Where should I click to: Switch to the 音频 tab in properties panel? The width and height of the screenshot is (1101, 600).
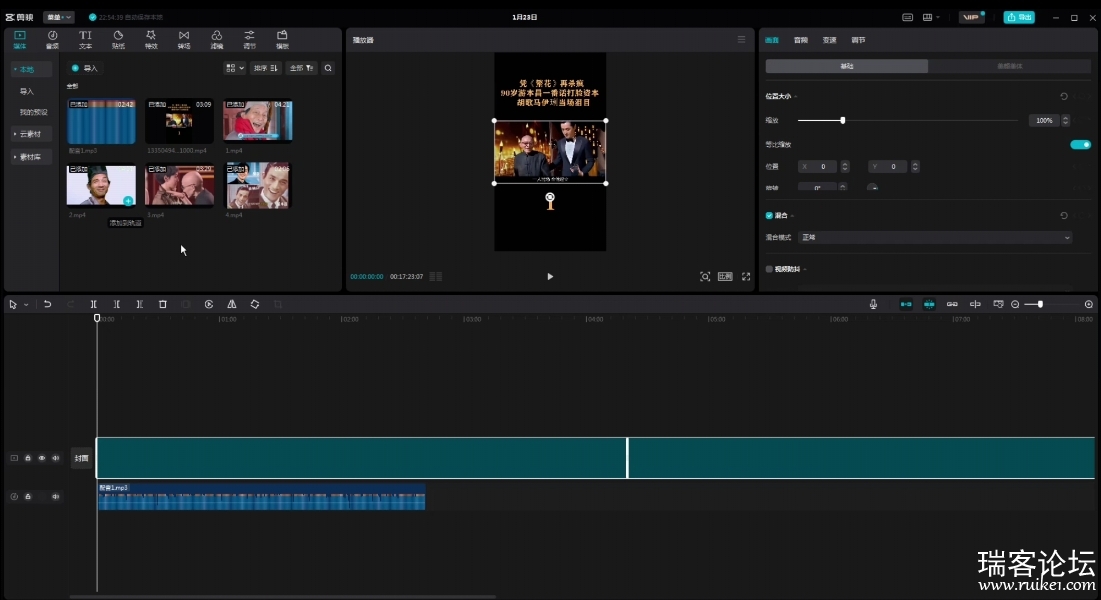coord(801,40)
